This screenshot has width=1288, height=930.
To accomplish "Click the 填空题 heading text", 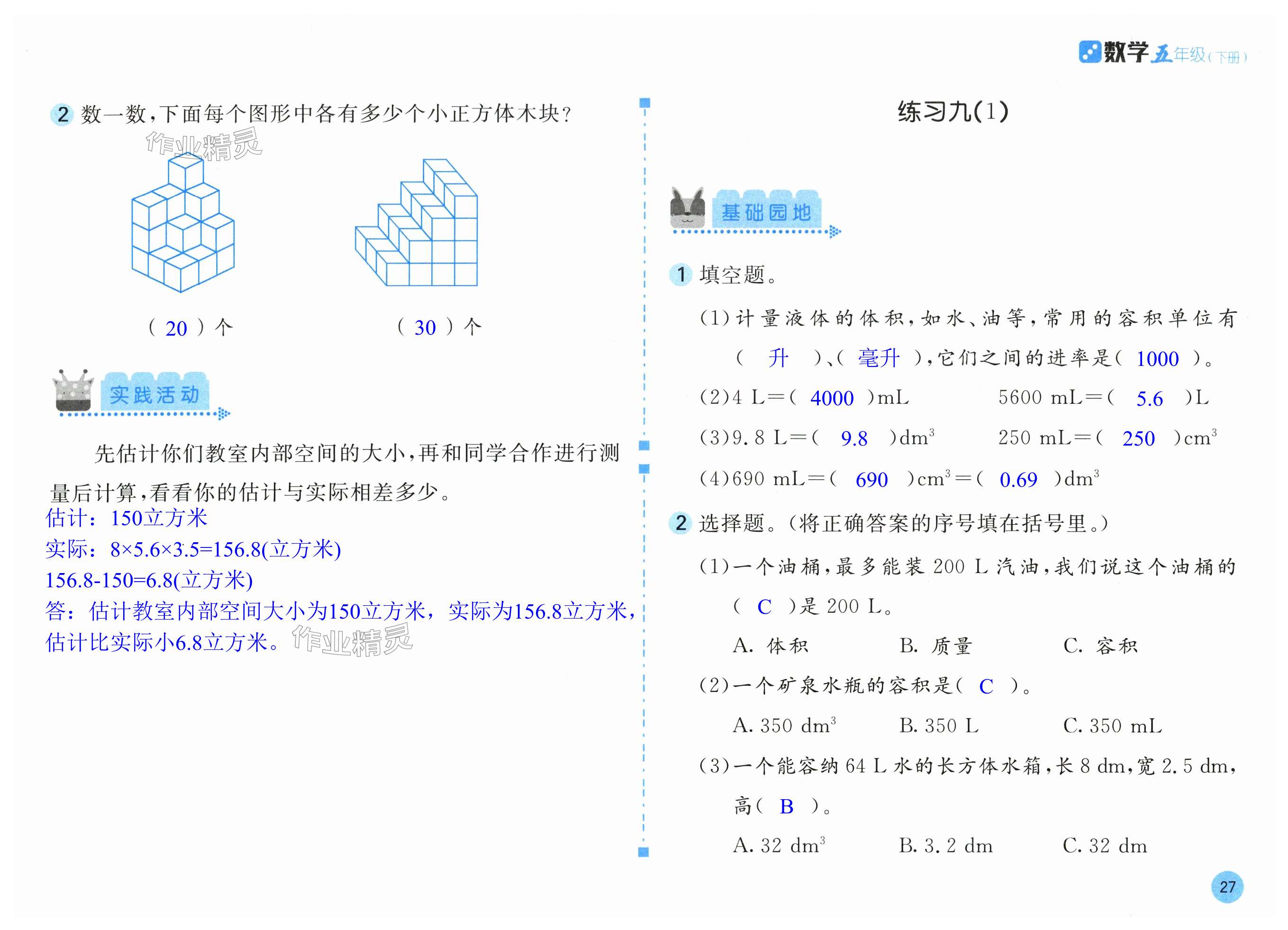I will pyautogui.click(x=738, y=275).
